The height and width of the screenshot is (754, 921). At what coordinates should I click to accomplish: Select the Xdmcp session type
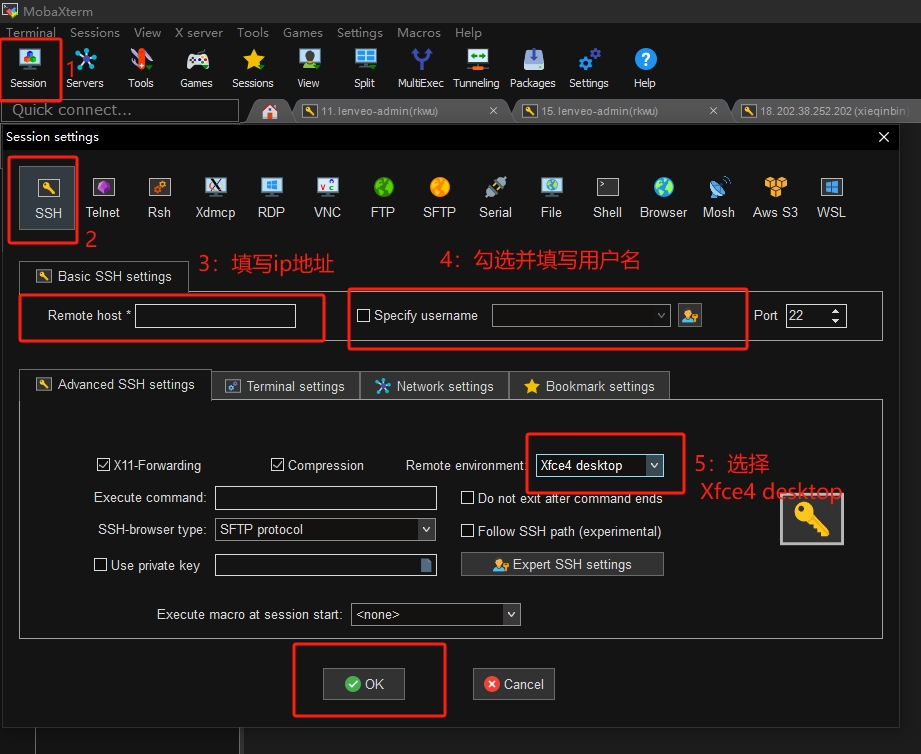(216, 198)
